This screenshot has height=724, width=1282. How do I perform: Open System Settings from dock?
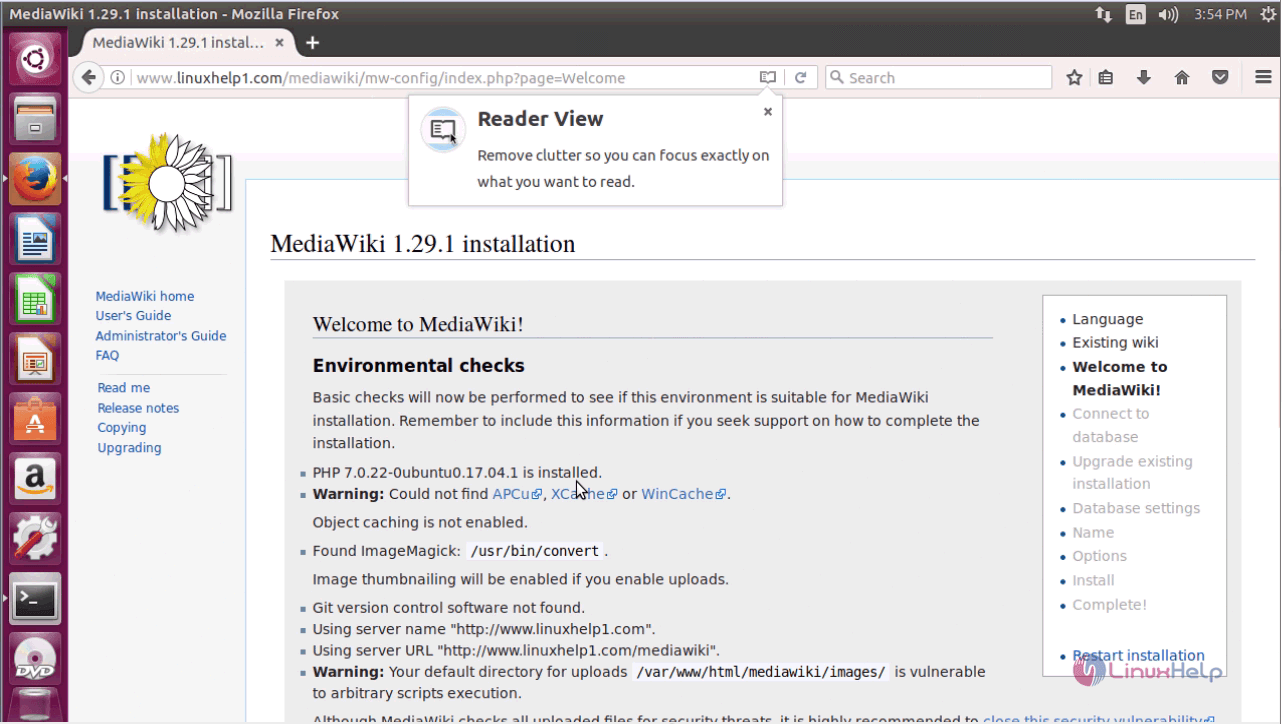(35, 538)
